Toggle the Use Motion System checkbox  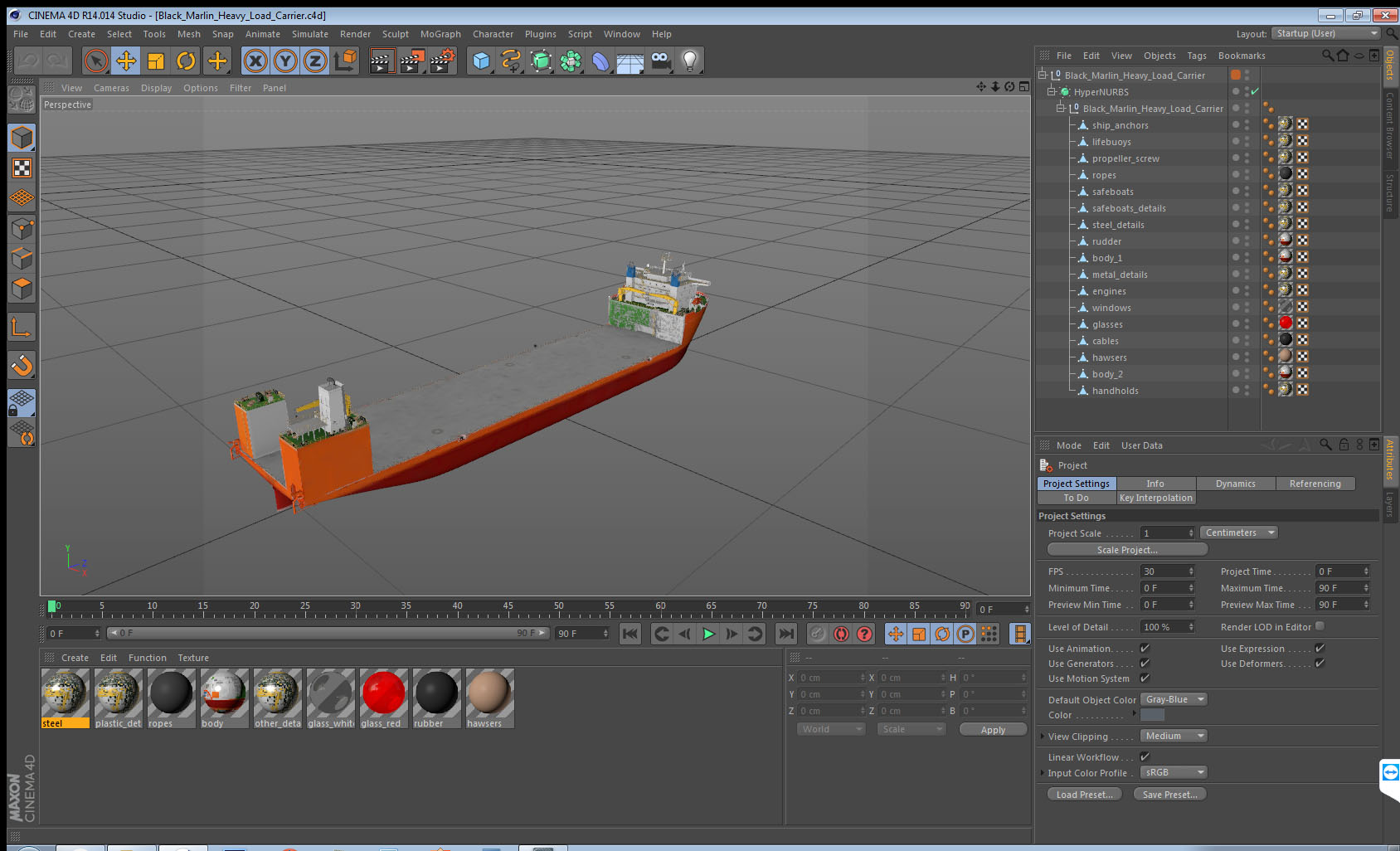[x=1145, y=678]
